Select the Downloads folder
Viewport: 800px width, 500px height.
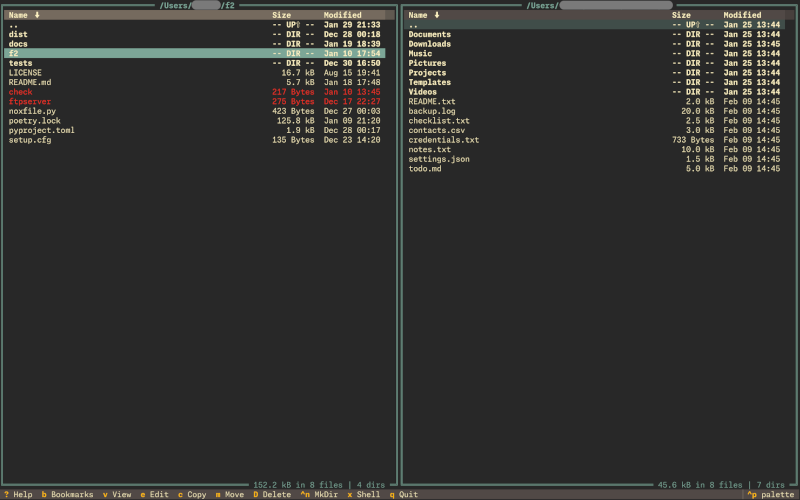[x=594, y=44]
